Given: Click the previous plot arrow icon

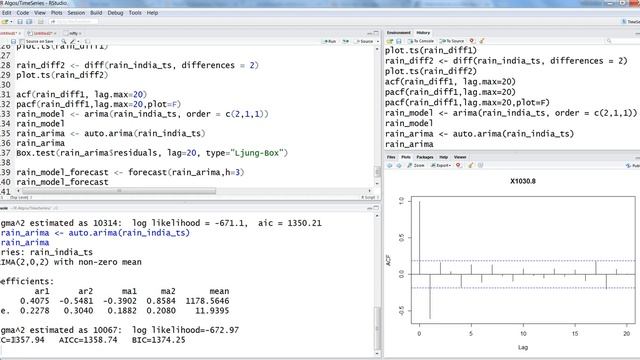Looking at the screenshot, I should tap(389, 165).
